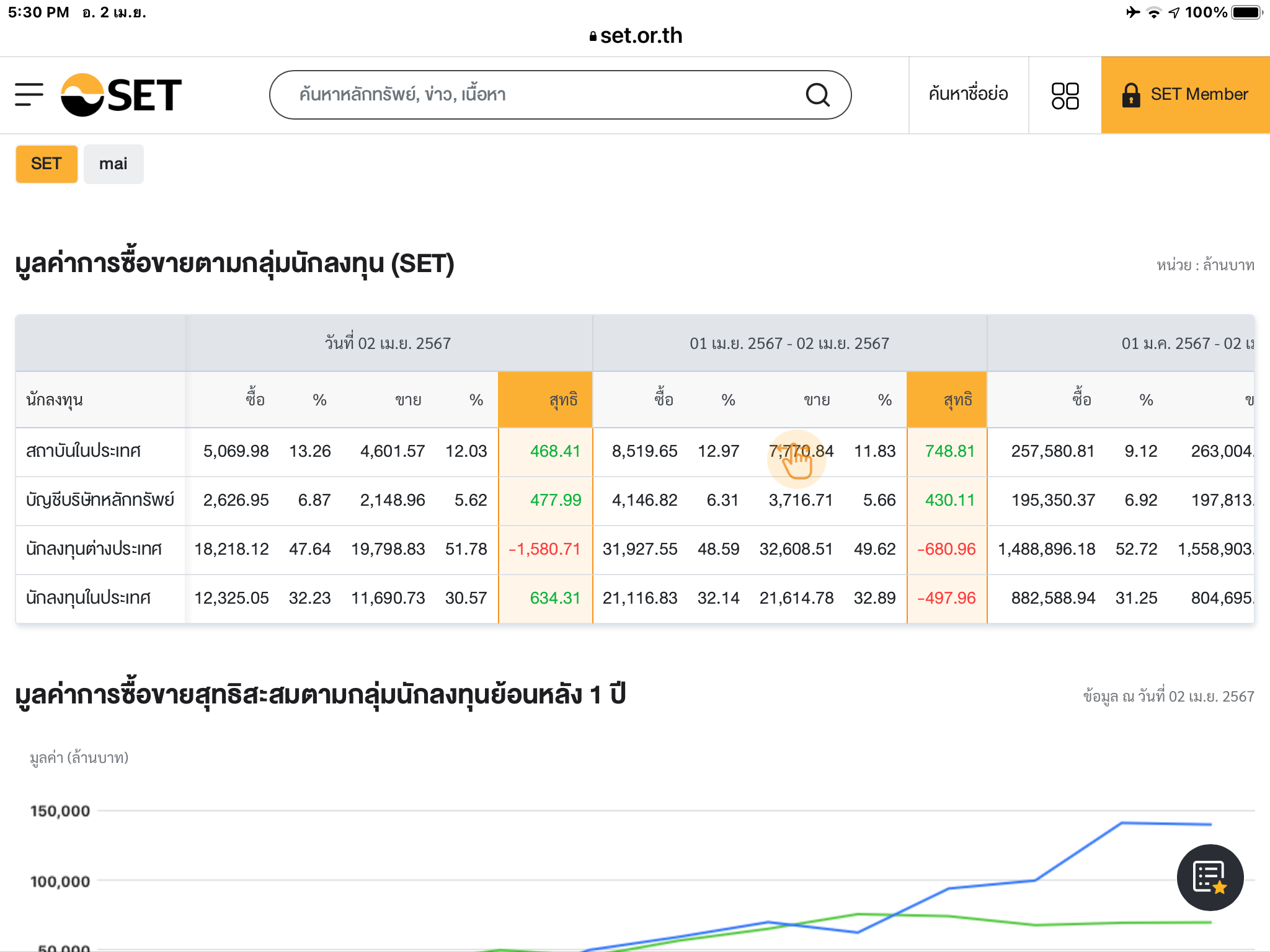Click the search magnifier icon
Viewport: 1270px width, 952px height.
click(x=817, y=95)
